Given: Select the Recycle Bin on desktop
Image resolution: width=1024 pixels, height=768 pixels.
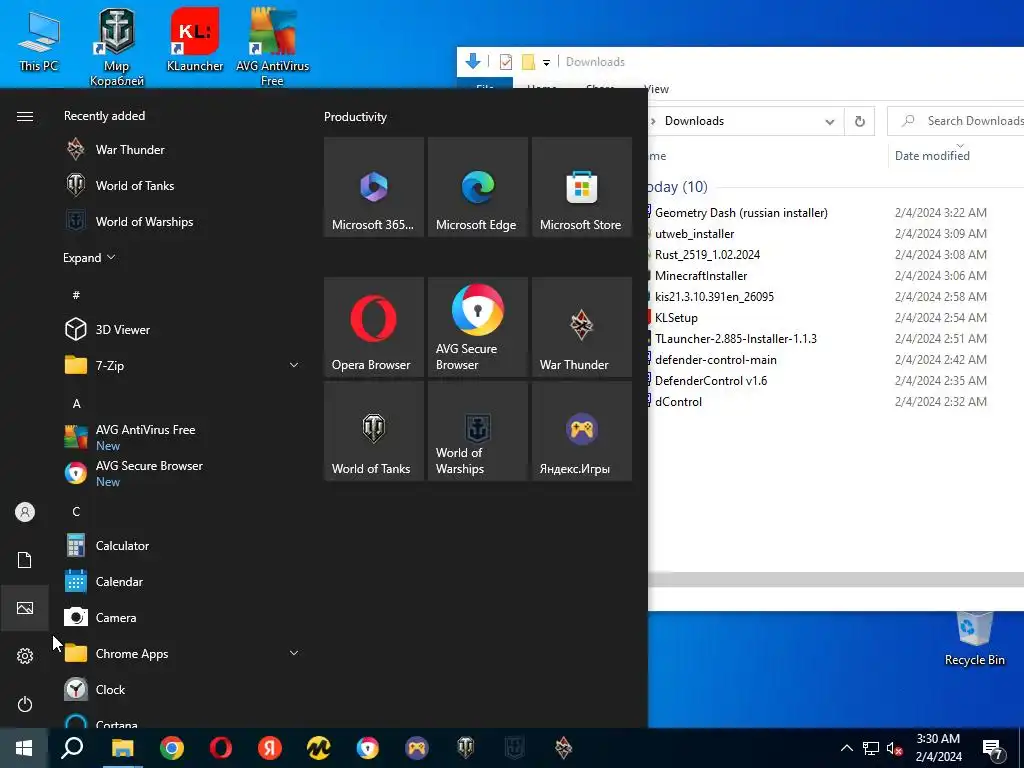Looking at the screenshot, I should pyautogui.click(x=974, y=639).
